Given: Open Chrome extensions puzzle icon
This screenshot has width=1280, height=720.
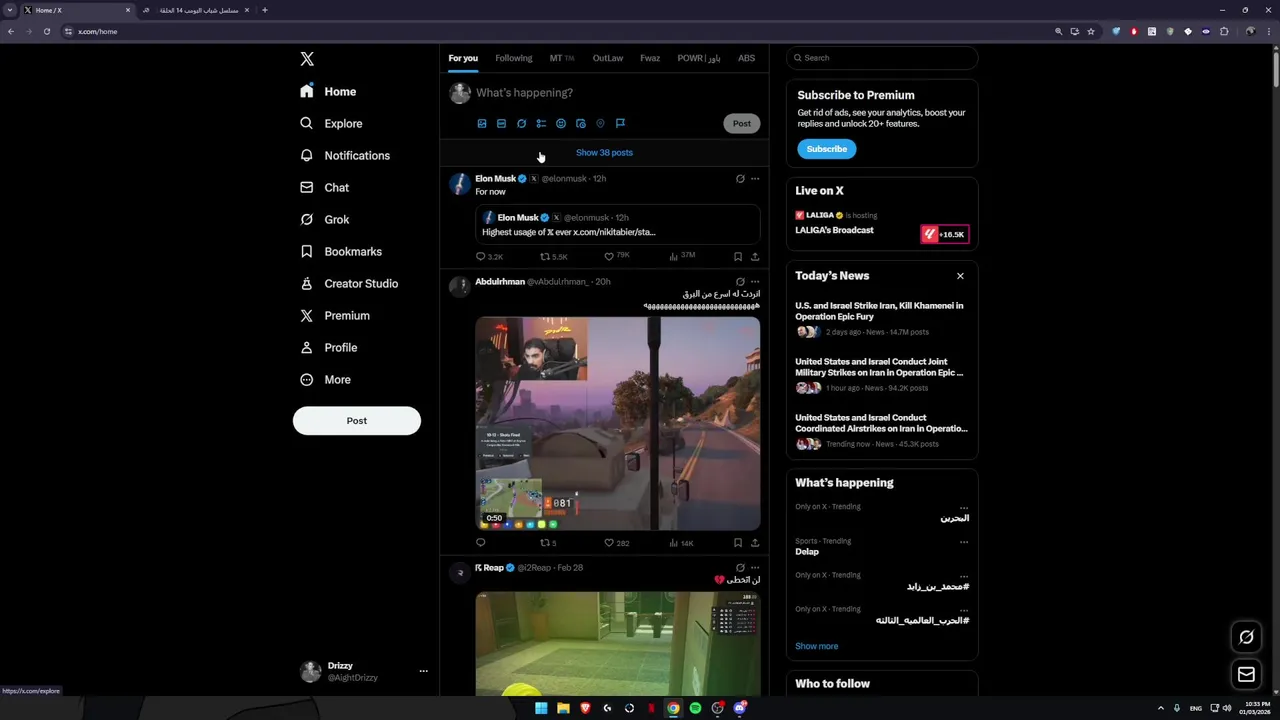Looking at the screenshot, I should pyautogui.click(x=1223, y=32).
